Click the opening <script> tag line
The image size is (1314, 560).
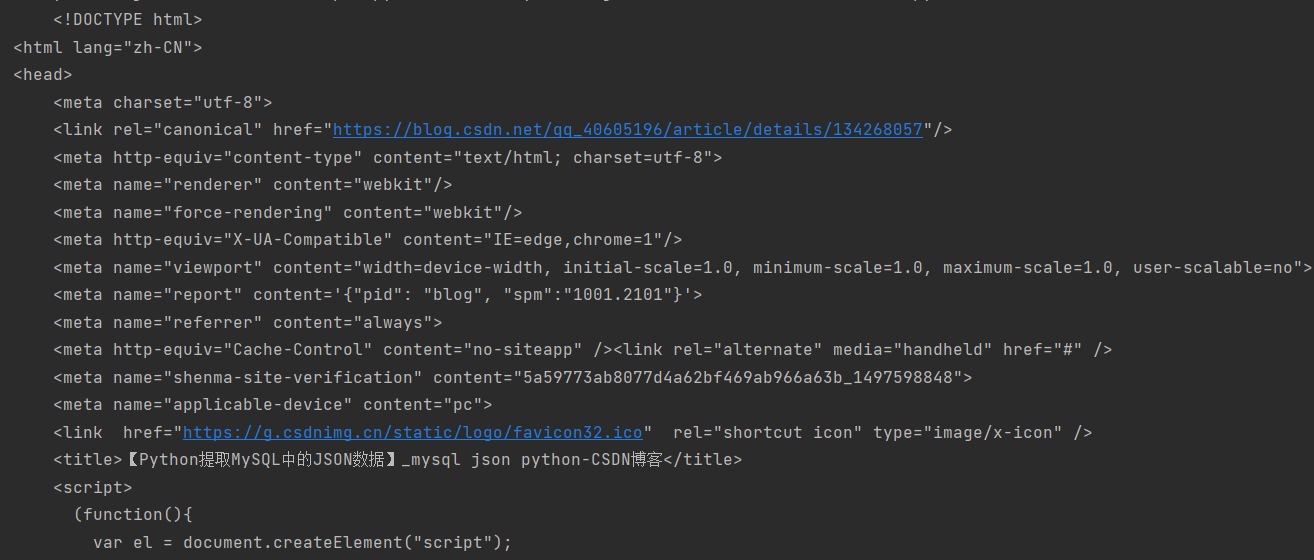(x=92, y=488)
